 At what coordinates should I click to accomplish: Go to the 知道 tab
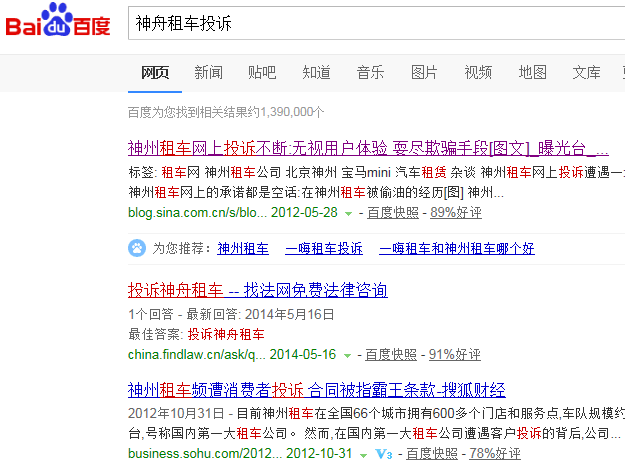(316, 73)
